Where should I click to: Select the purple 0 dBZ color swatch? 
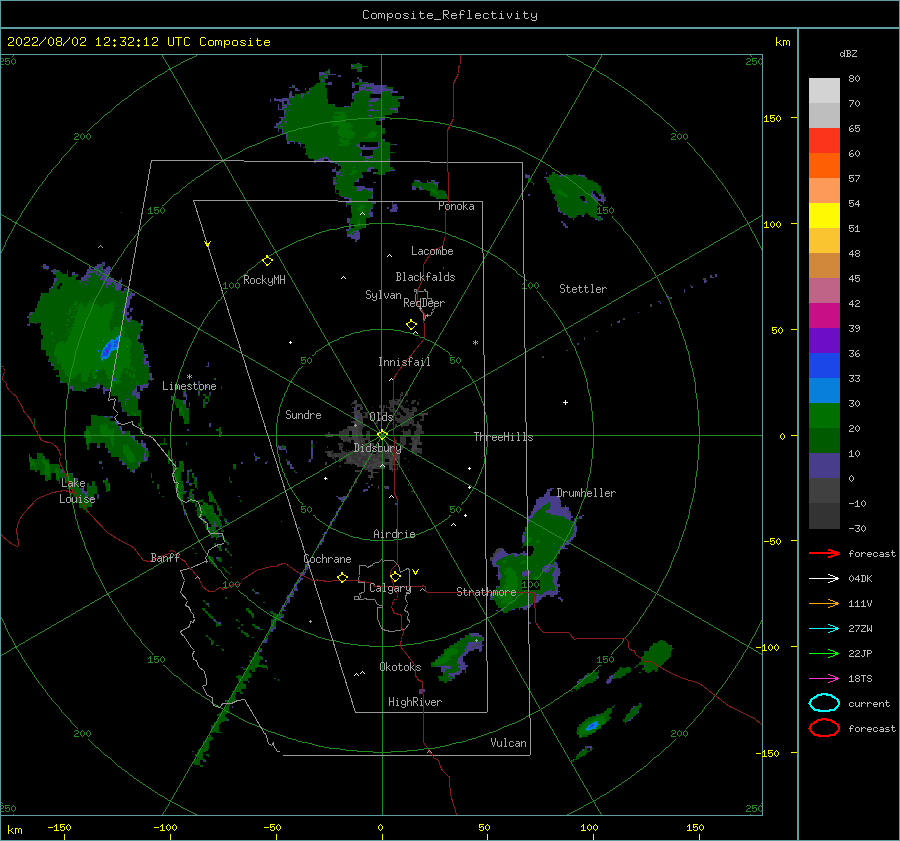(824, 465)
